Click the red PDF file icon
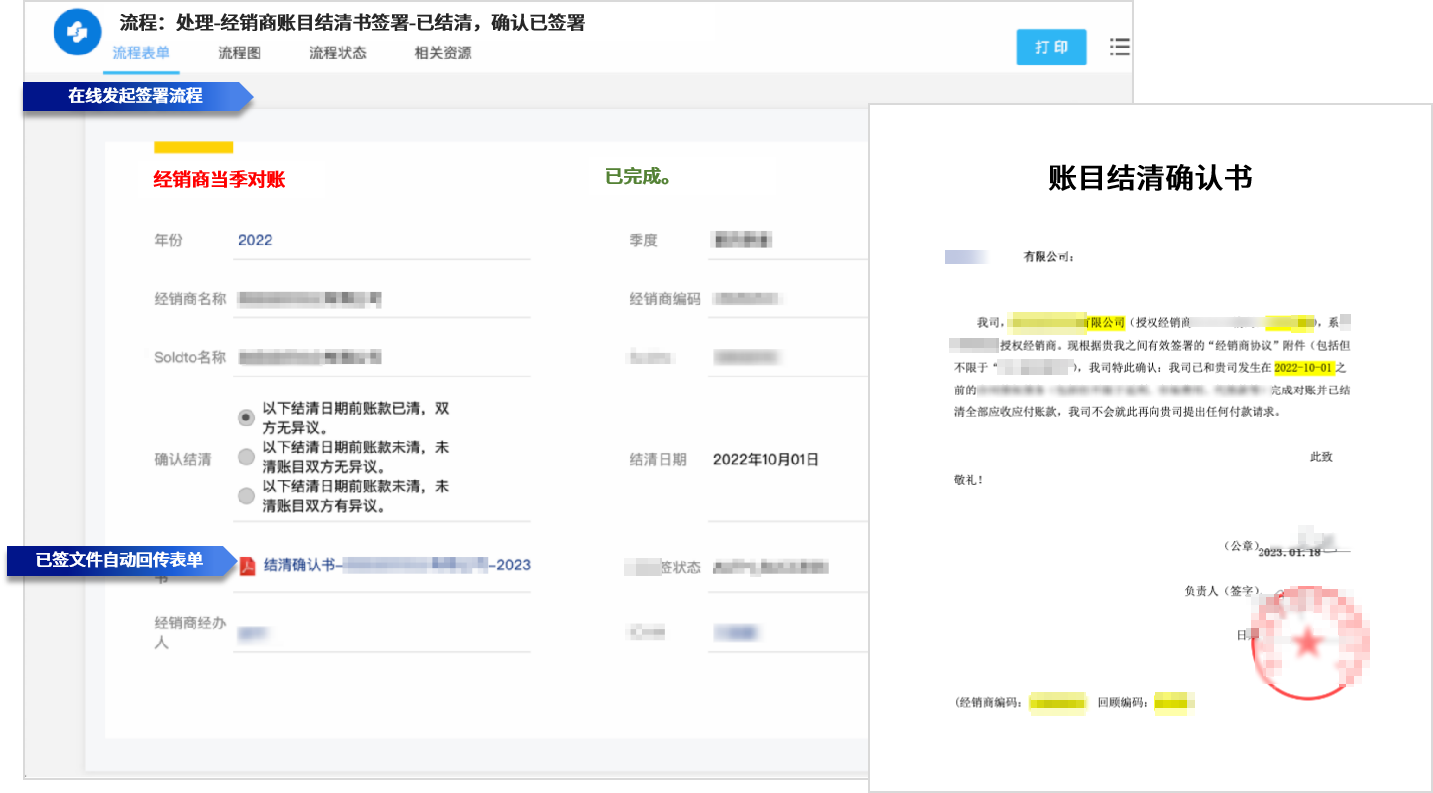 (x=247, y=566)
